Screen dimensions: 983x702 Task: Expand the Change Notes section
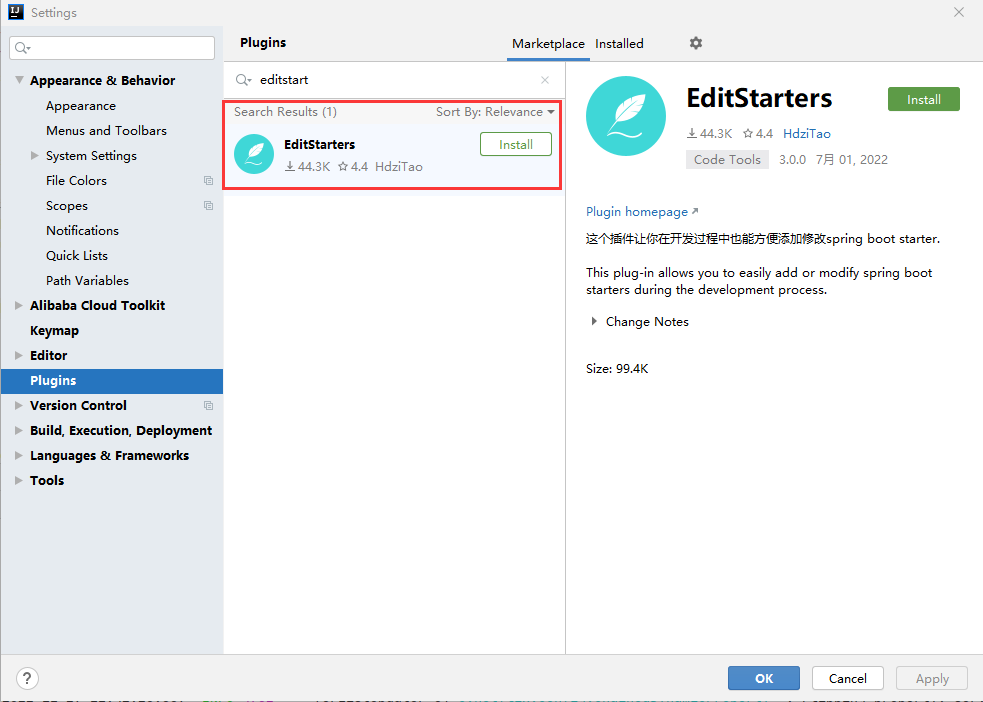pyautogui.click(x=594, y=322)
